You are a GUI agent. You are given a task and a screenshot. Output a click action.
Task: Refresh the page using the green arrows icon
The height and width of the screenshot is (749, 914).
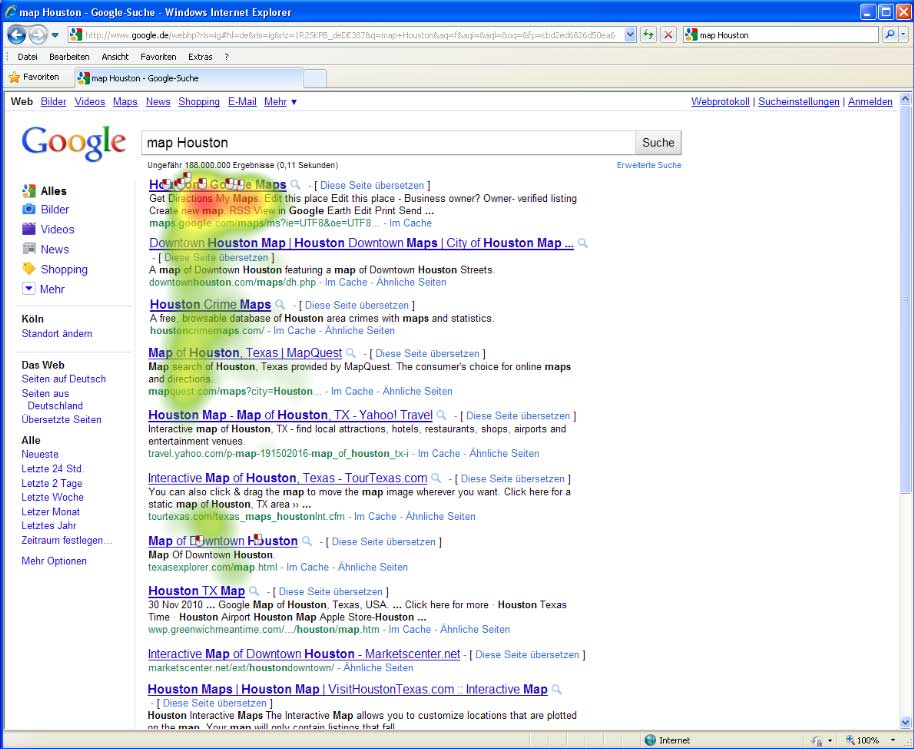click(x=648, y=35)
